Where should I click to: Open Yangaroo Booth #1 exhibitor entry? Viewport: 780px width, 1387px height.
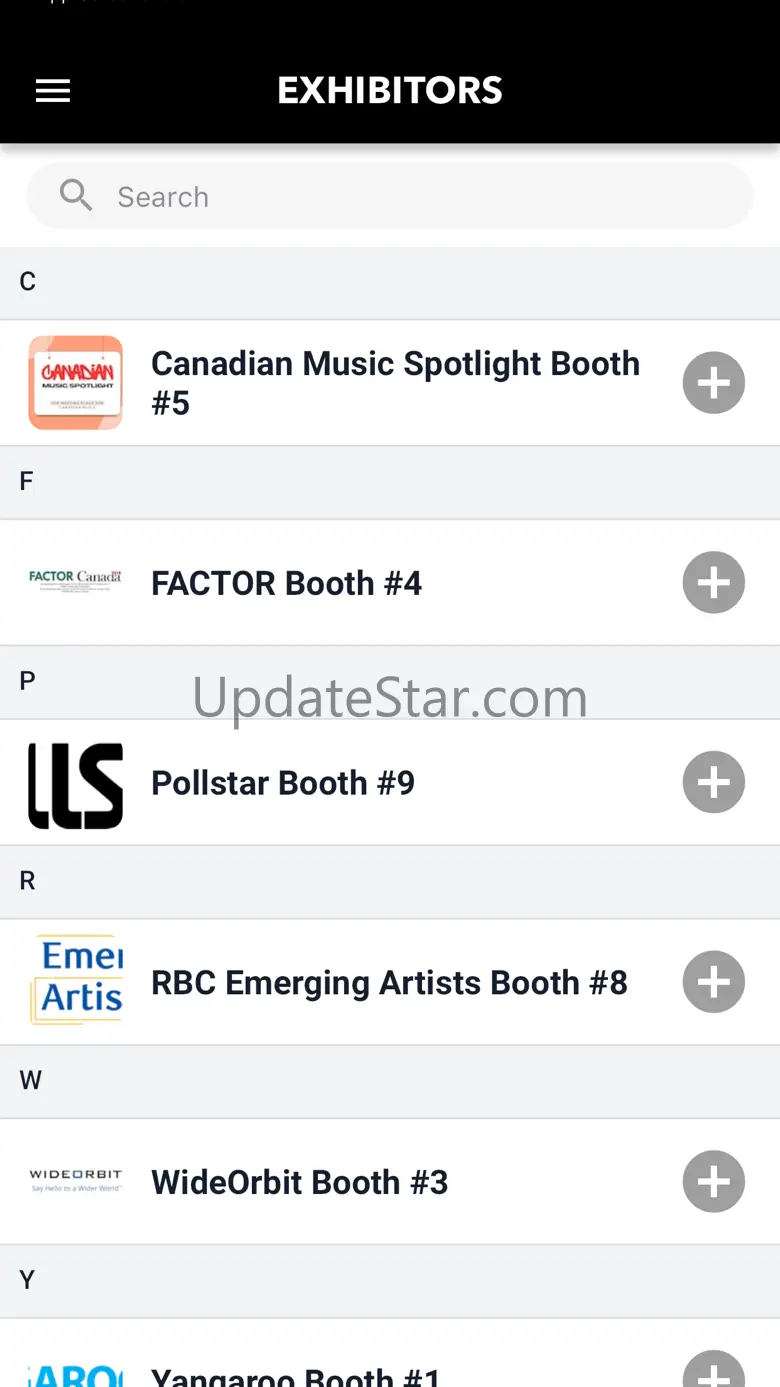point(390,1353)
